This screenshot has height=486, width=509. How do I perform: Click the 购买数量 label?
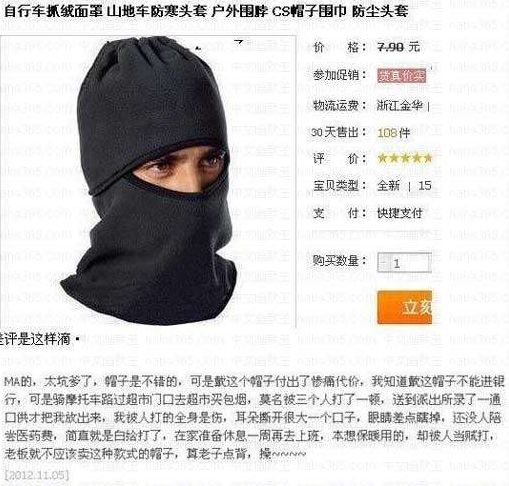[x=335, y=260]
